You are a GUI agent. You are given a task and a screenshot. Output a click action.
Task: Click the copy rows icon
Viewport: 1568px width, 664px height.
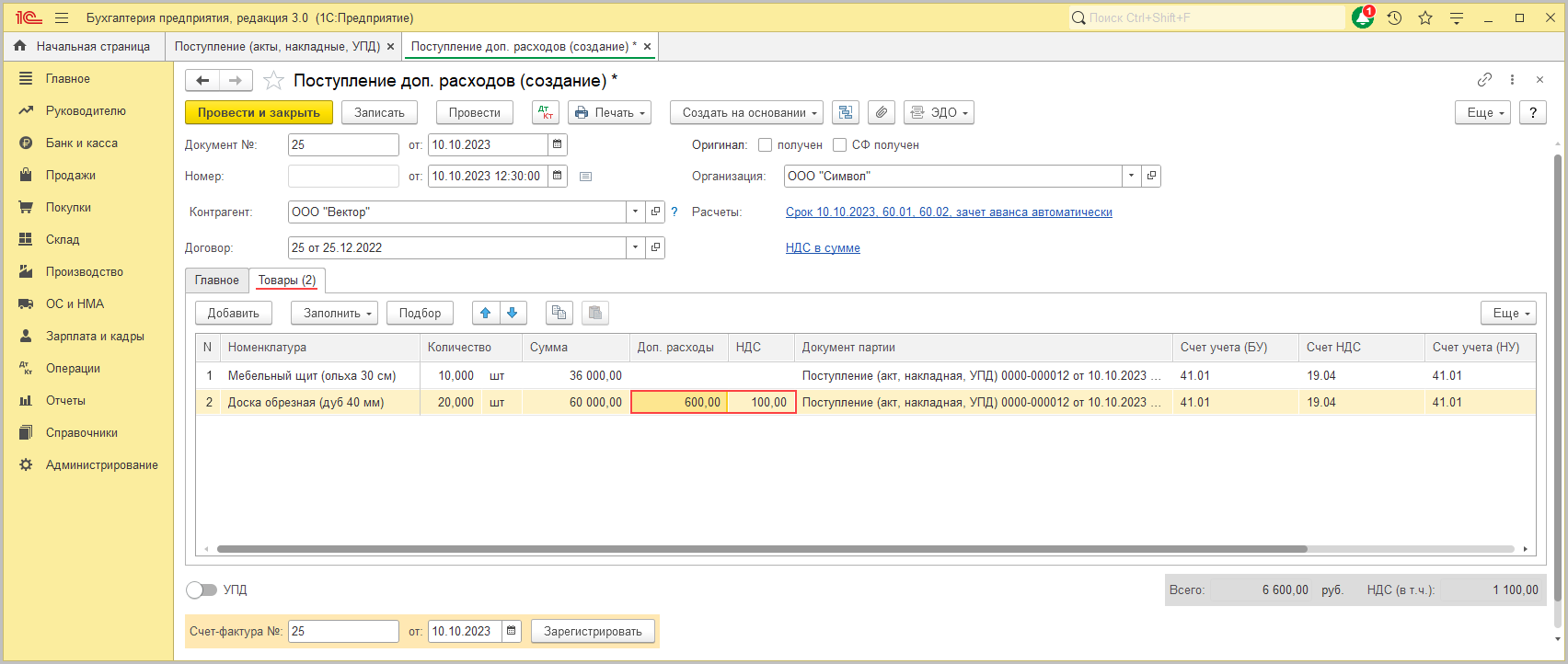(559, 313)
